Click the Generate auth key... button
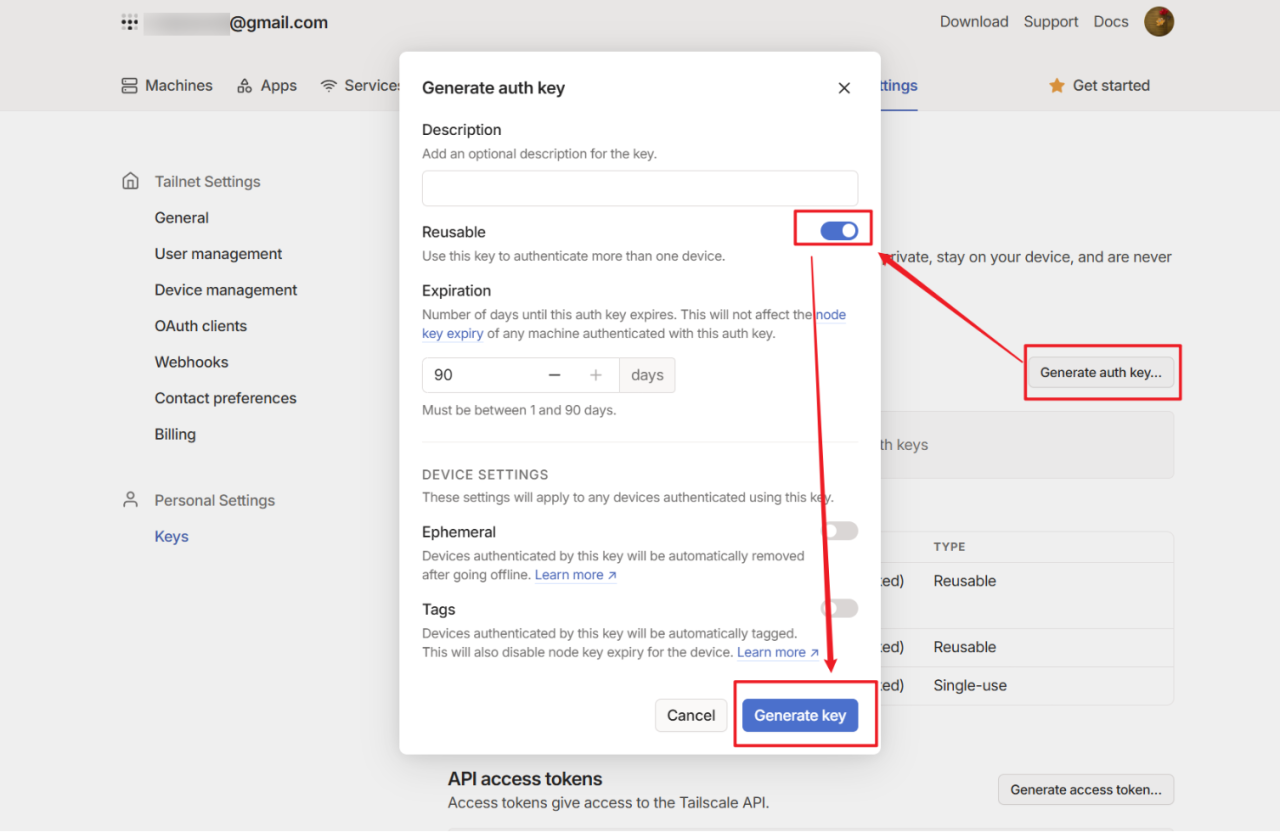 (1101, 372)
